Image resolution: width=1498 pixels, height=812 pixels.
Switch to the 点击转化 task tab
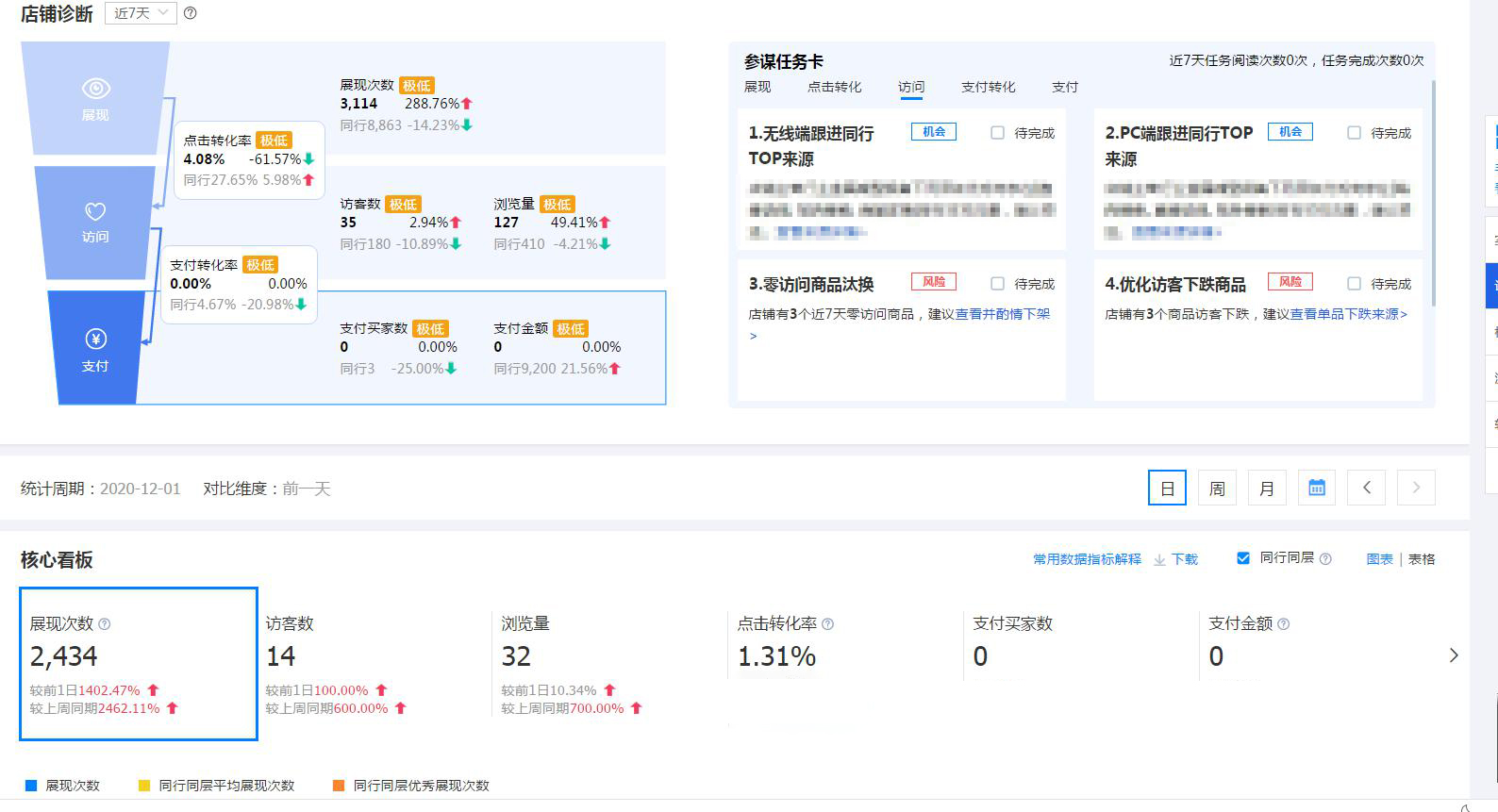coord(834,87)
